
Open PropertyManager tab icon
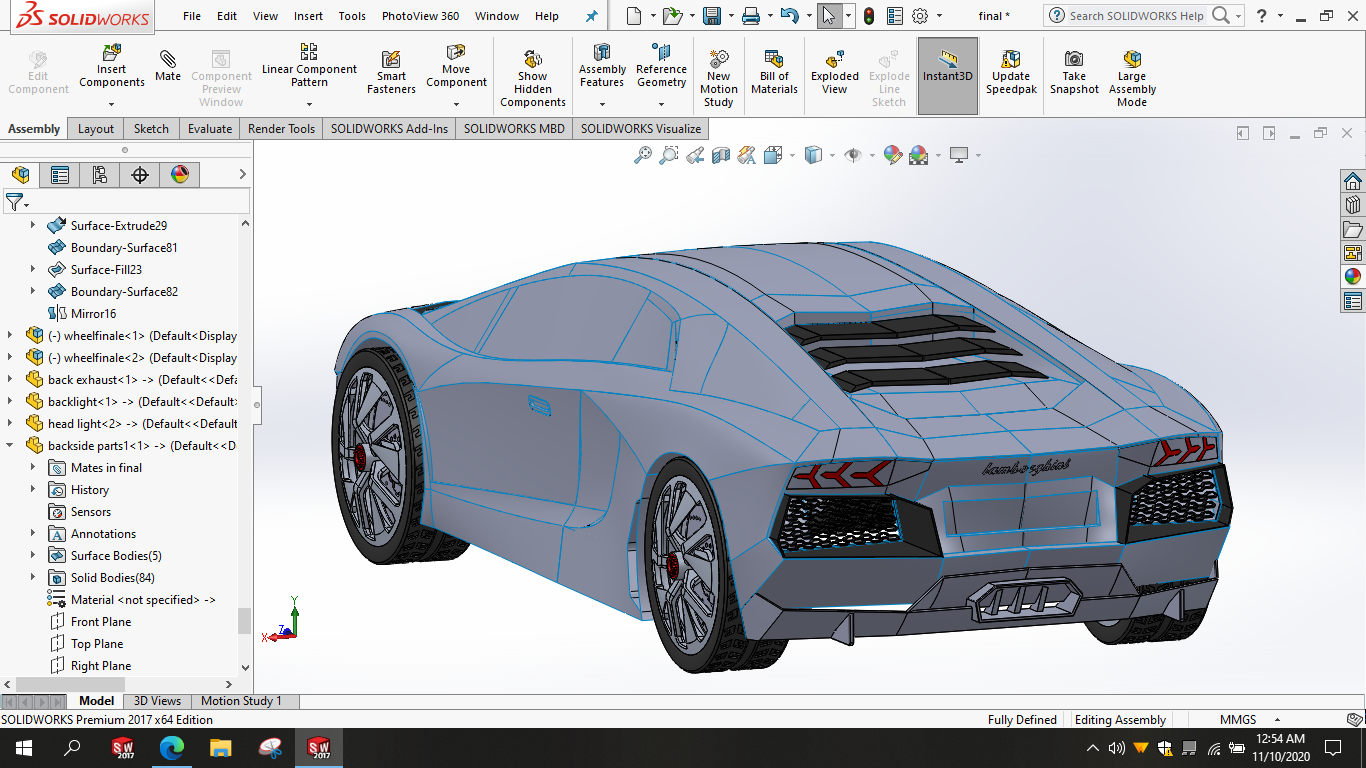click(60, 175)
